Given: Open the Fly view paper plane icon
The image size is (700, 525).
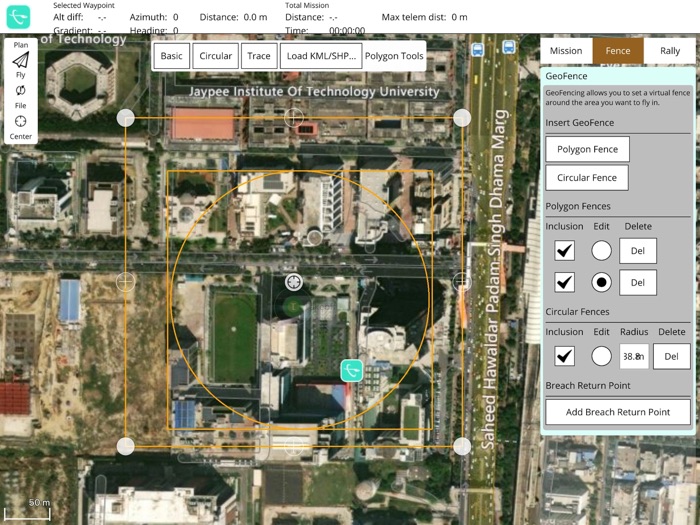Looking at the screenshot, I should point(21,60).
